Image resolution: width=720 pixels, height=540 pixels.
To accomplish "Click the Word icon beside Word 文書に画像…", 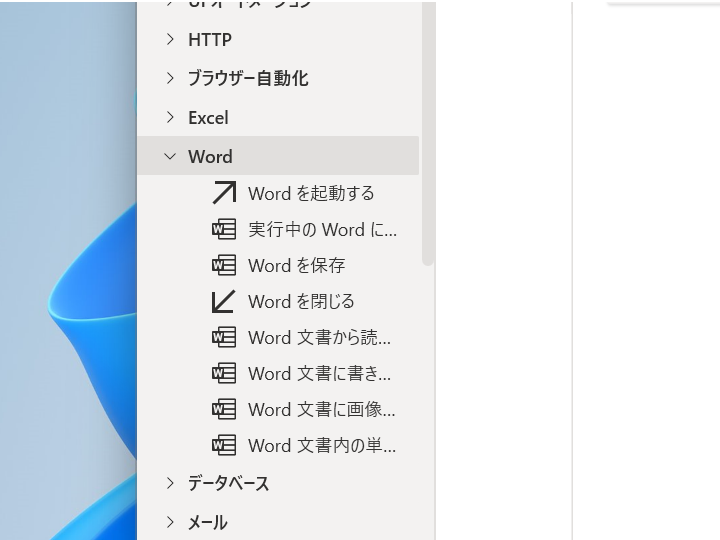I will (x=224, y=409).
